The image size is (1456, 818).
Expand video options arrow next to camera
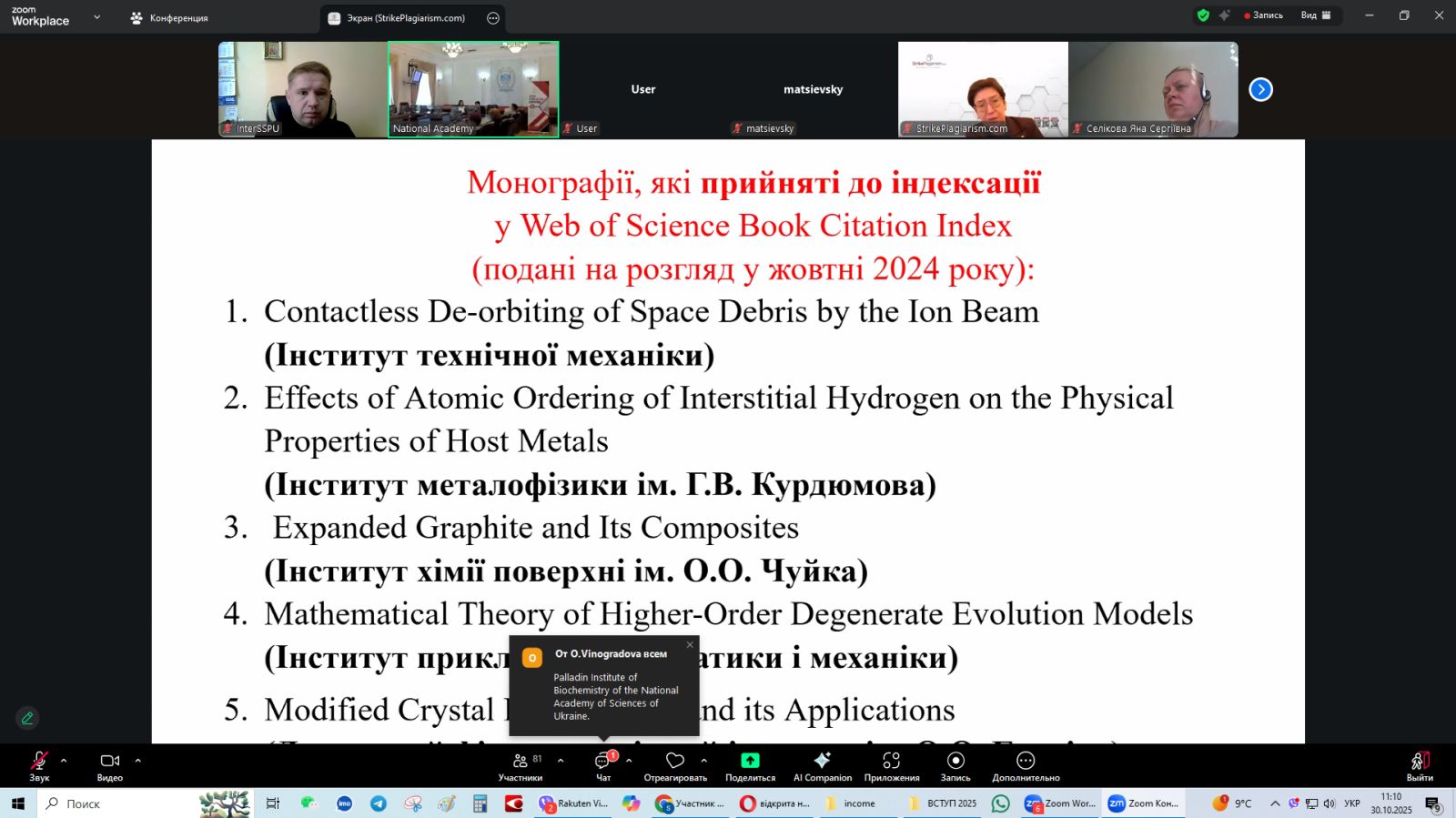pos(138,760)
